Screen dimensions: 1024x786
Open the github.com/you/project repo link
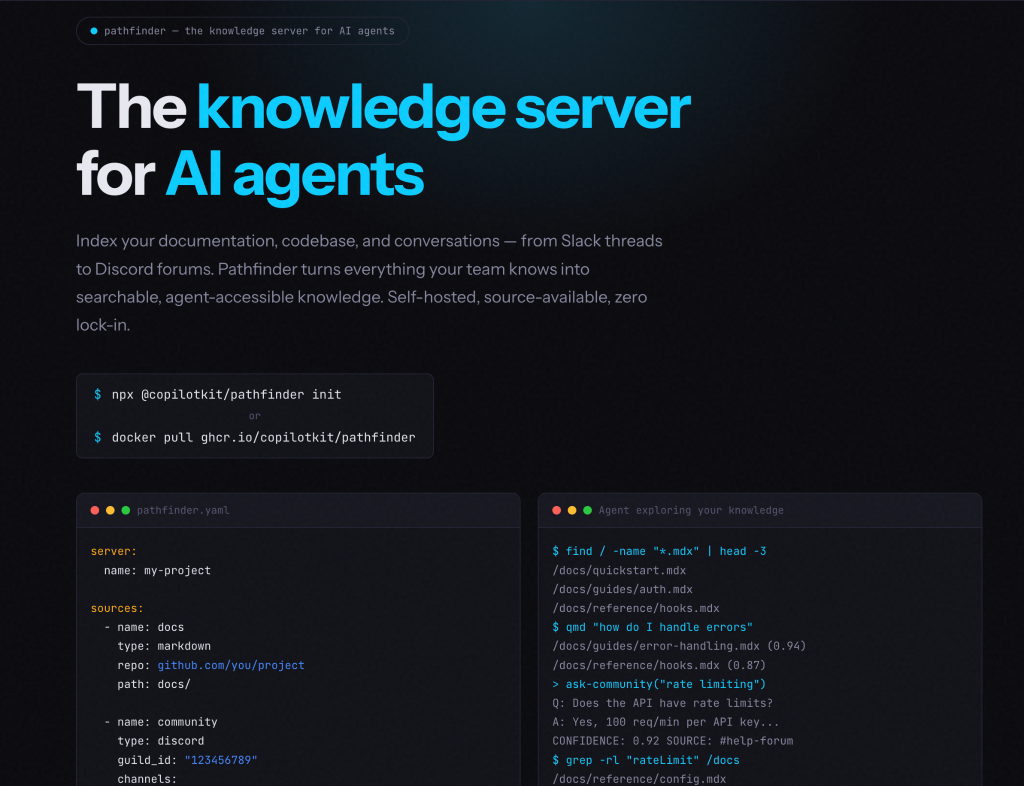[x=231, y=665]
